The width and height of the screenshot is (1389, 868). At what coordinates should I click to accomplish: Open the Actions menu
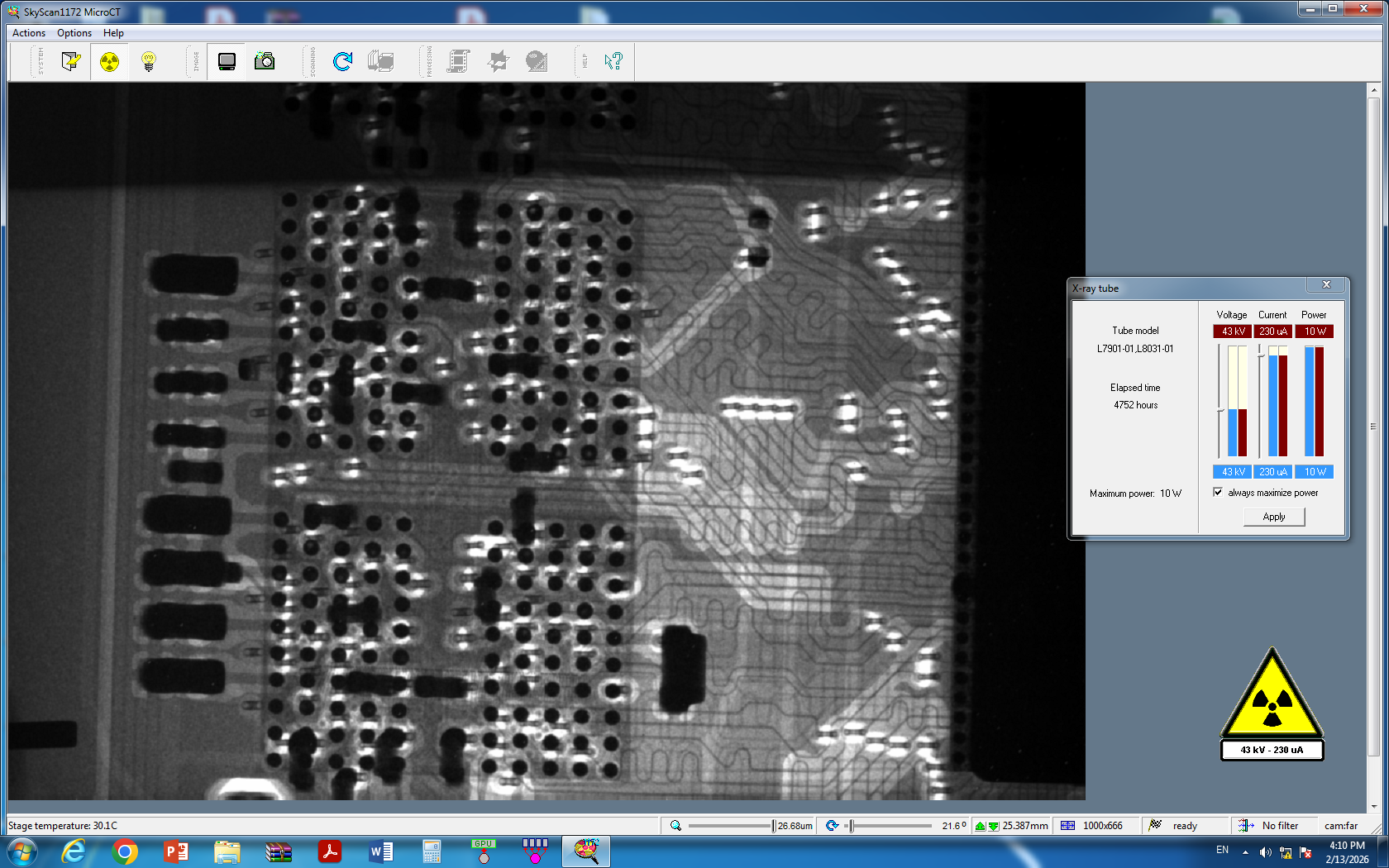point(29,33)
